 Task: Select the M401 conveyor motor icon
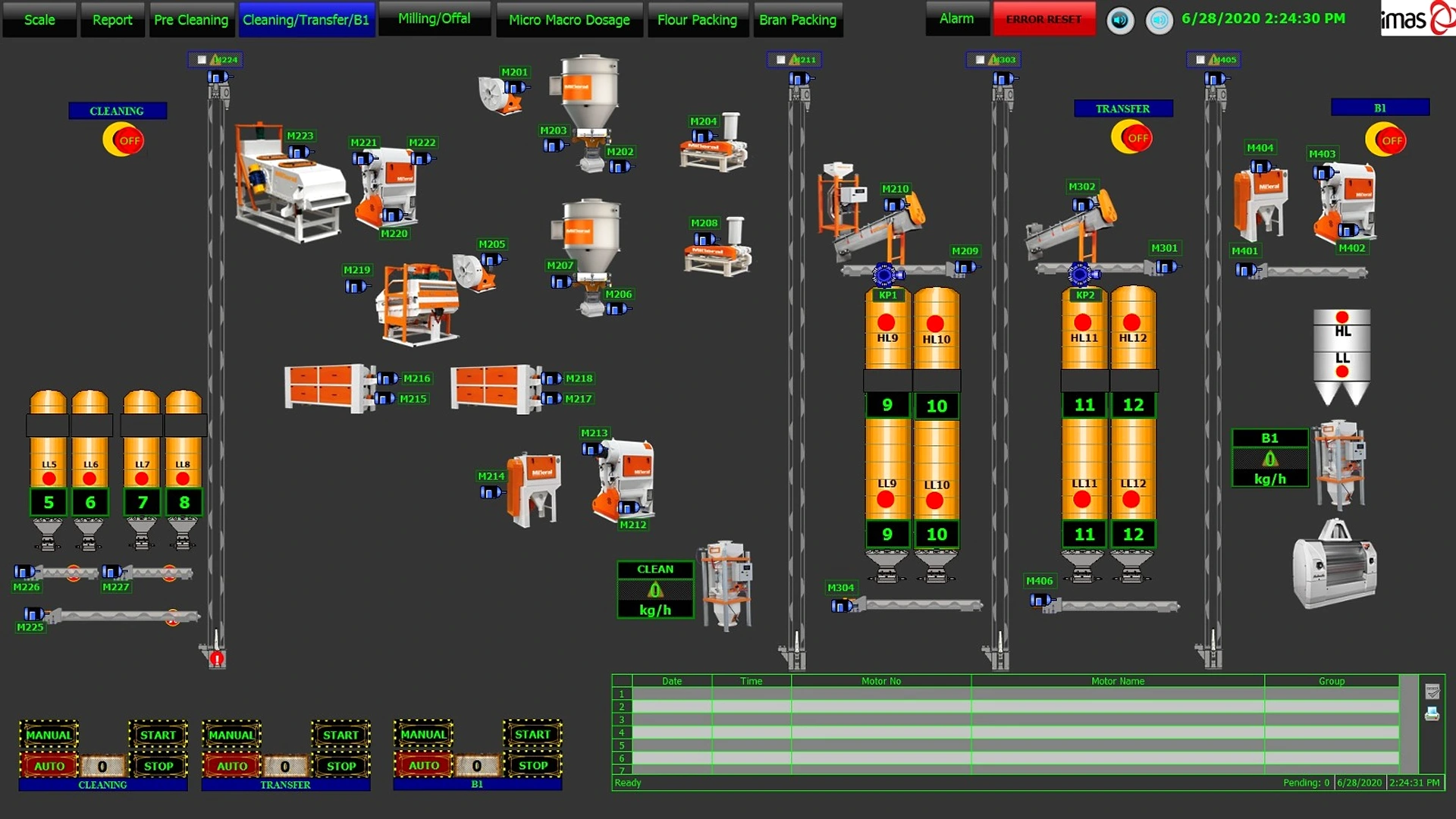pyautogui.click(x=1247, y=269)
